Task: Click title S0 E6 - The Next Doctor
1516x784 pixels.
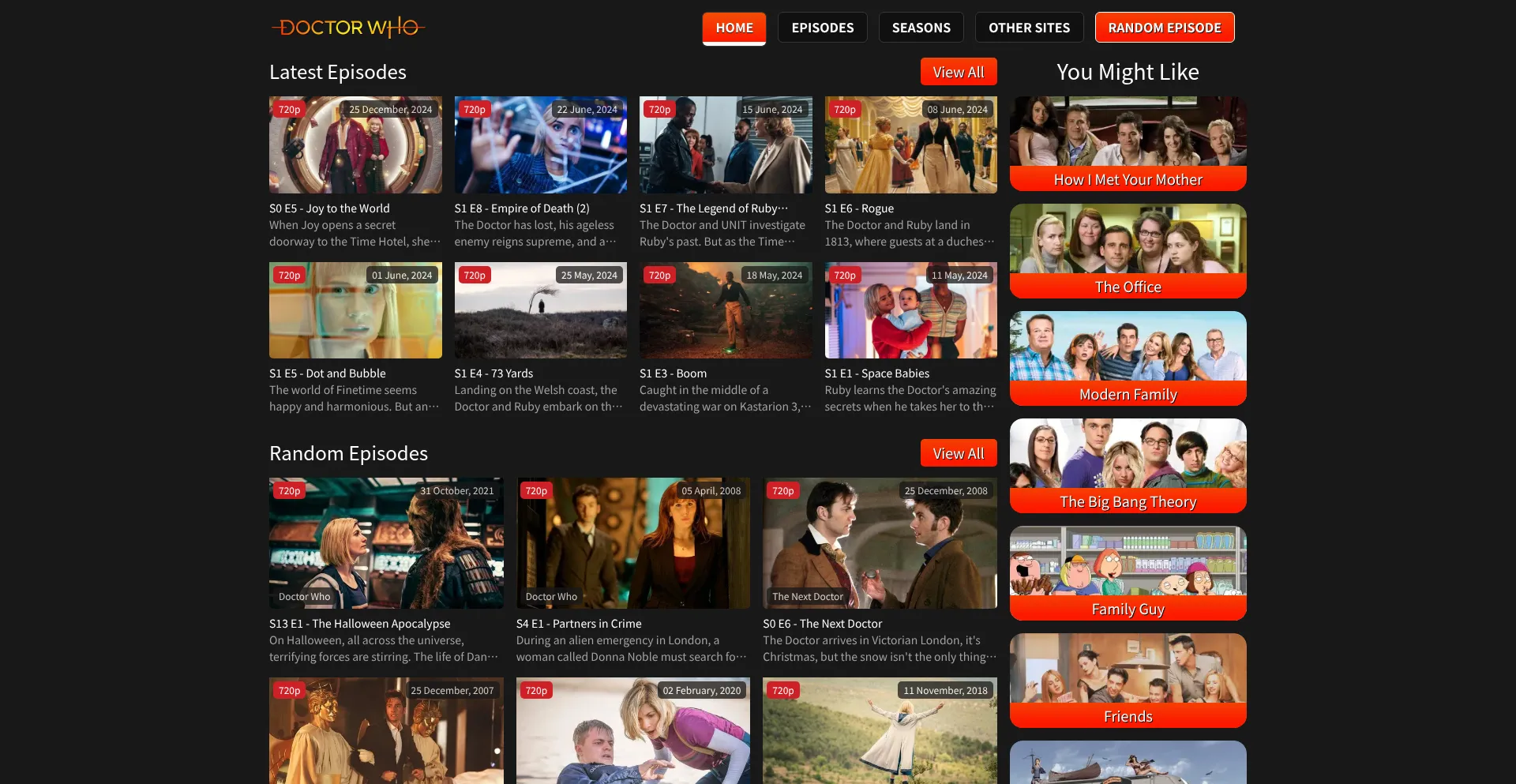Action: coord(823,624)
